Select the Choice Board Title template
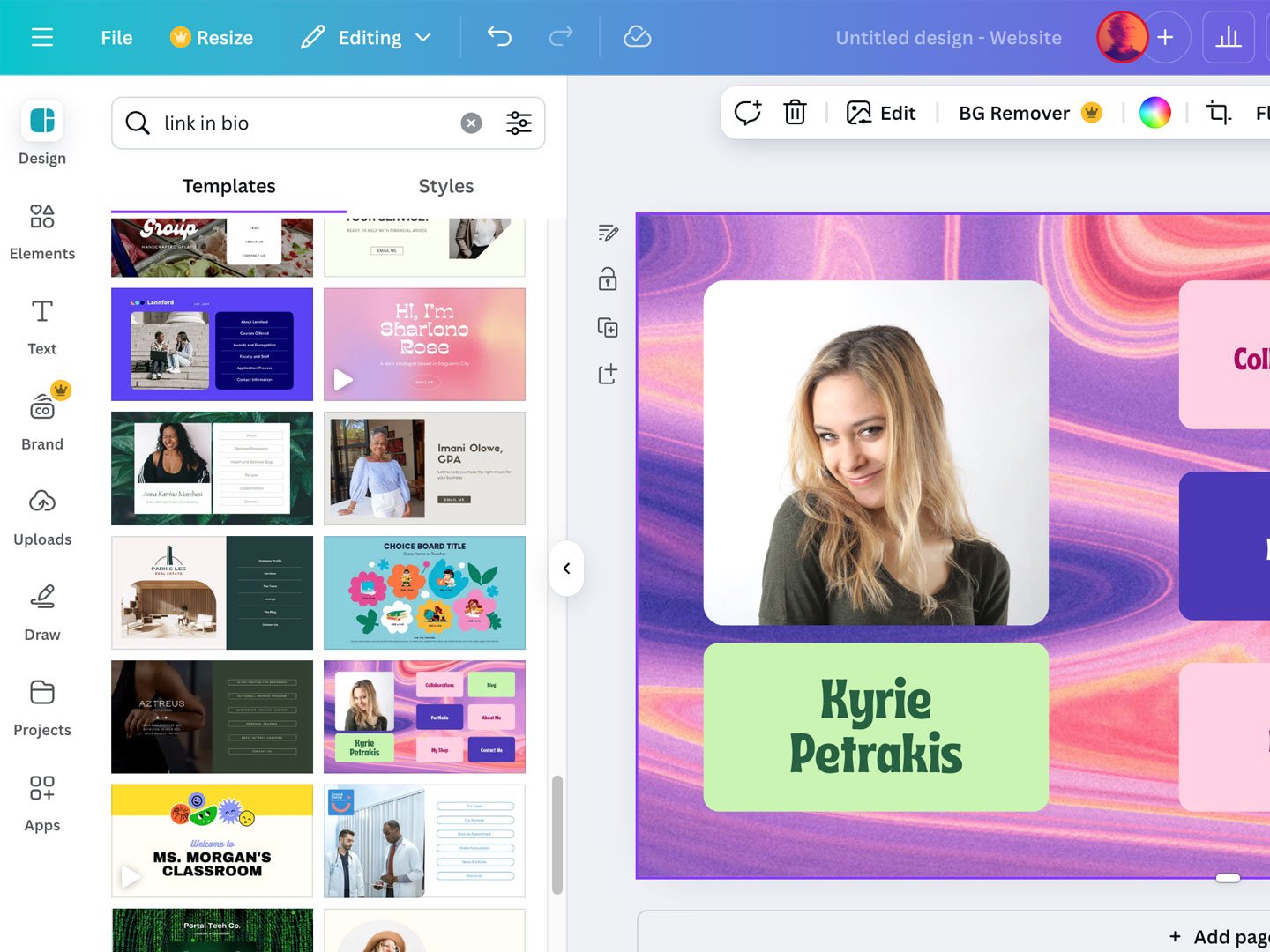This screenshot has width=1270, height=952. tap(424, 592)
